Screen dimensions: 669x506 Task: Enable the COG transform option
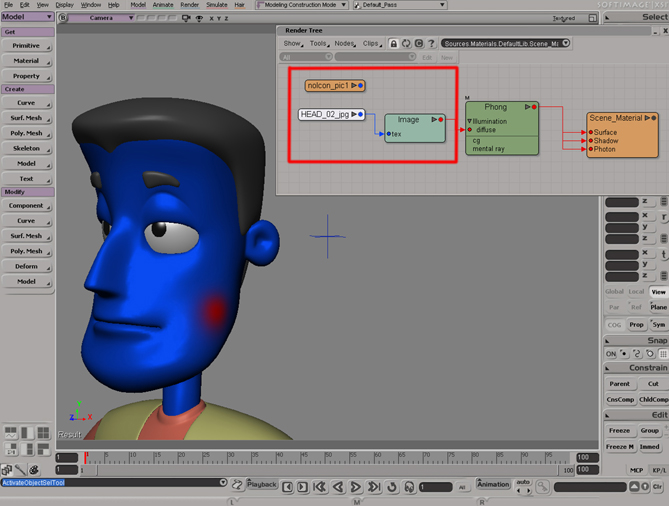click(x=614, y=325)
